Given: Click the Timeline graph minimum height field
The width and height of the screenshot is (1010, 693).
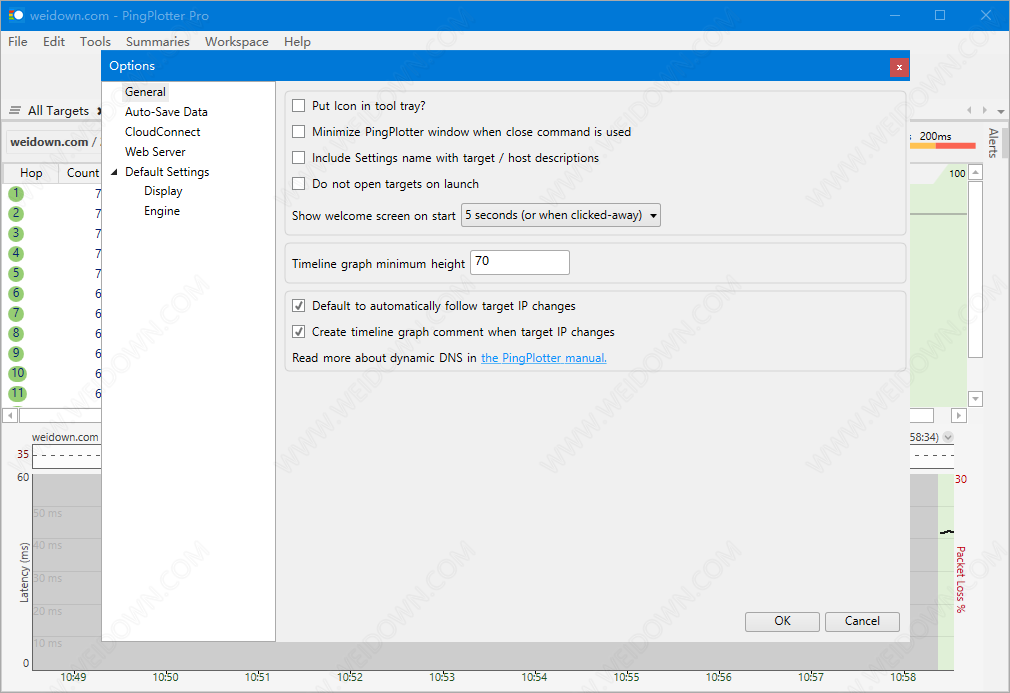Looking at the screenshot, I should click(520, 262).
